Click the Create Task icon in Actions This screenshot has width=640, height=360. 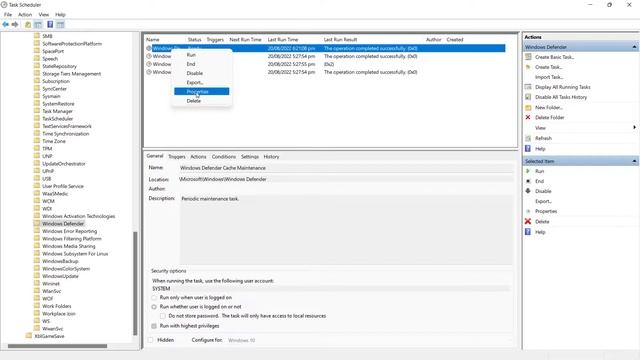pyautogui.click(x=528, y=67)
